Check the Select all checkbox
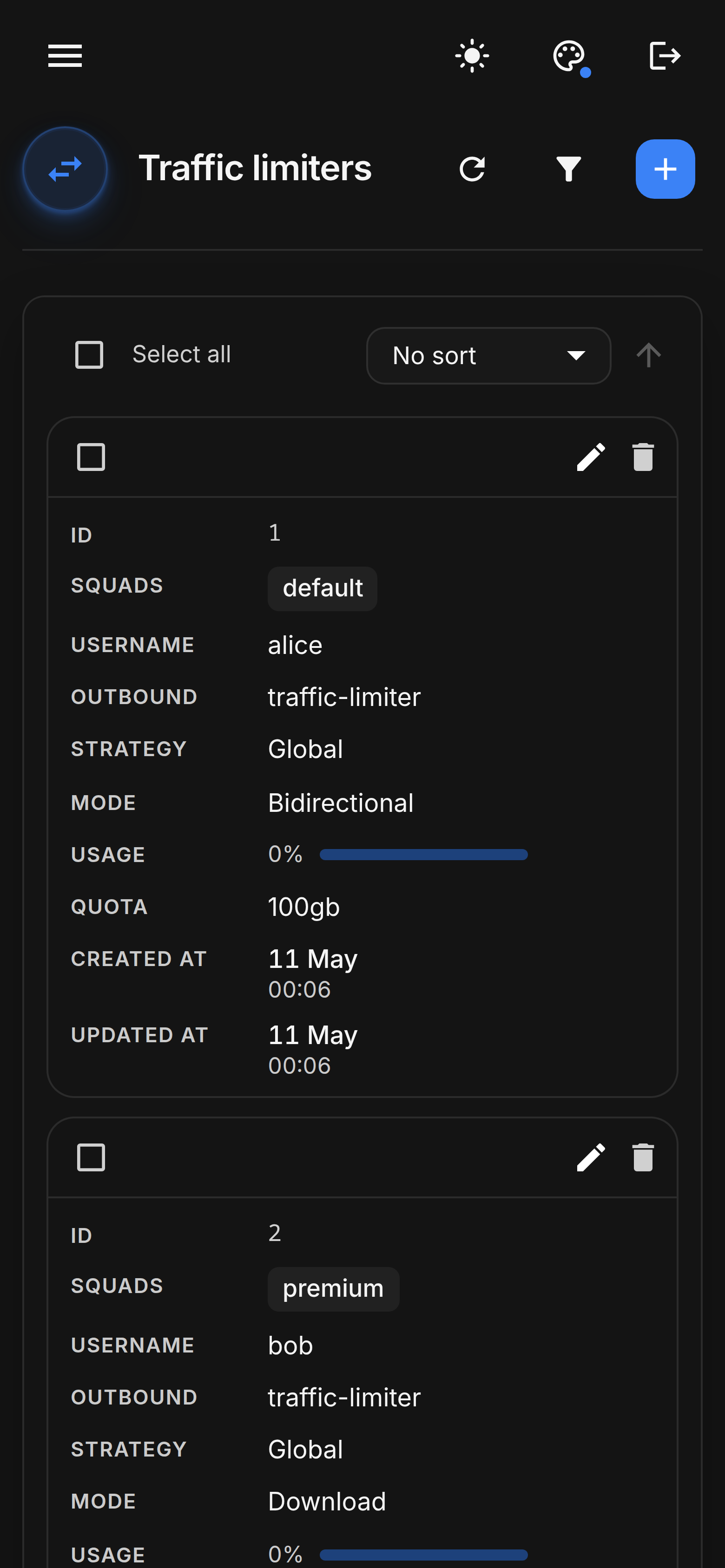Image resolution: width=725 pixels, height=1568 pixels. tap(89, 355)
